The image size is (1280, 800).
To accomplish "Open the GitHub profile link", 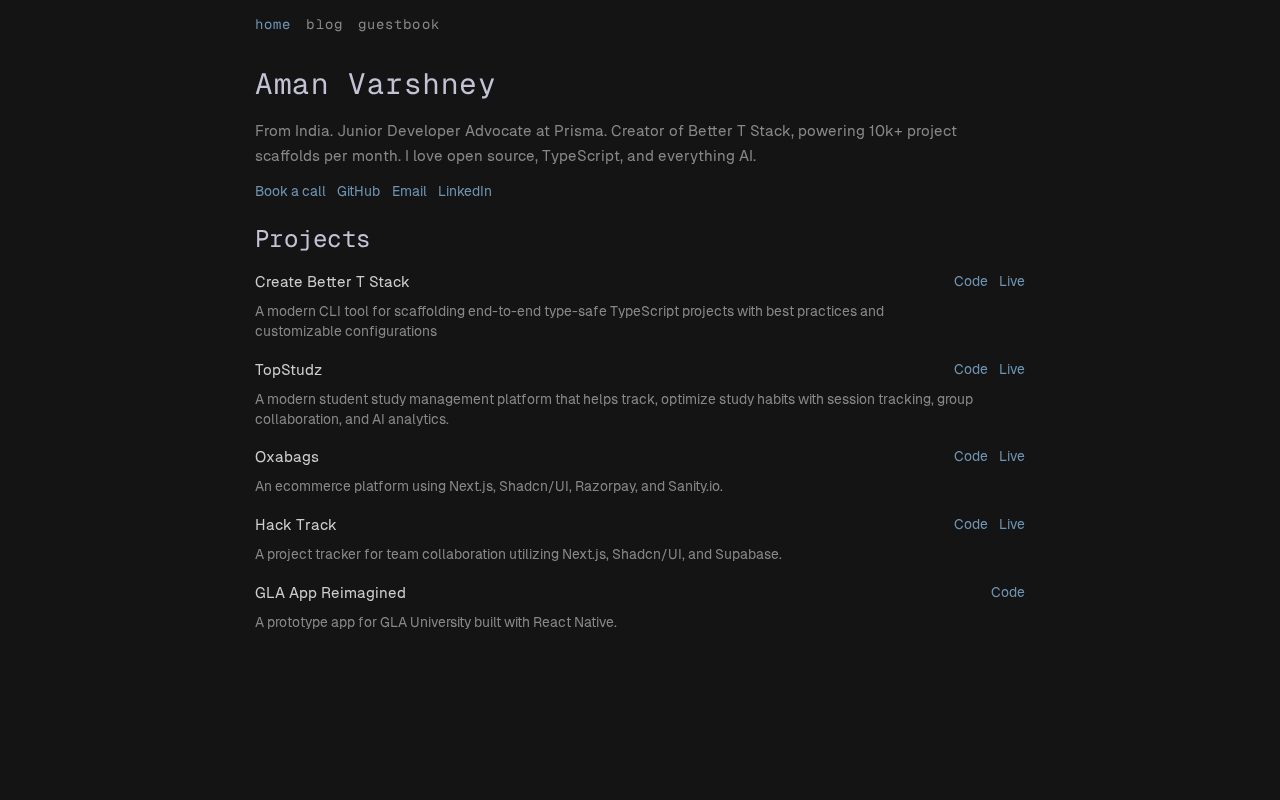I will pyautogui.click(x=358, y=191).
